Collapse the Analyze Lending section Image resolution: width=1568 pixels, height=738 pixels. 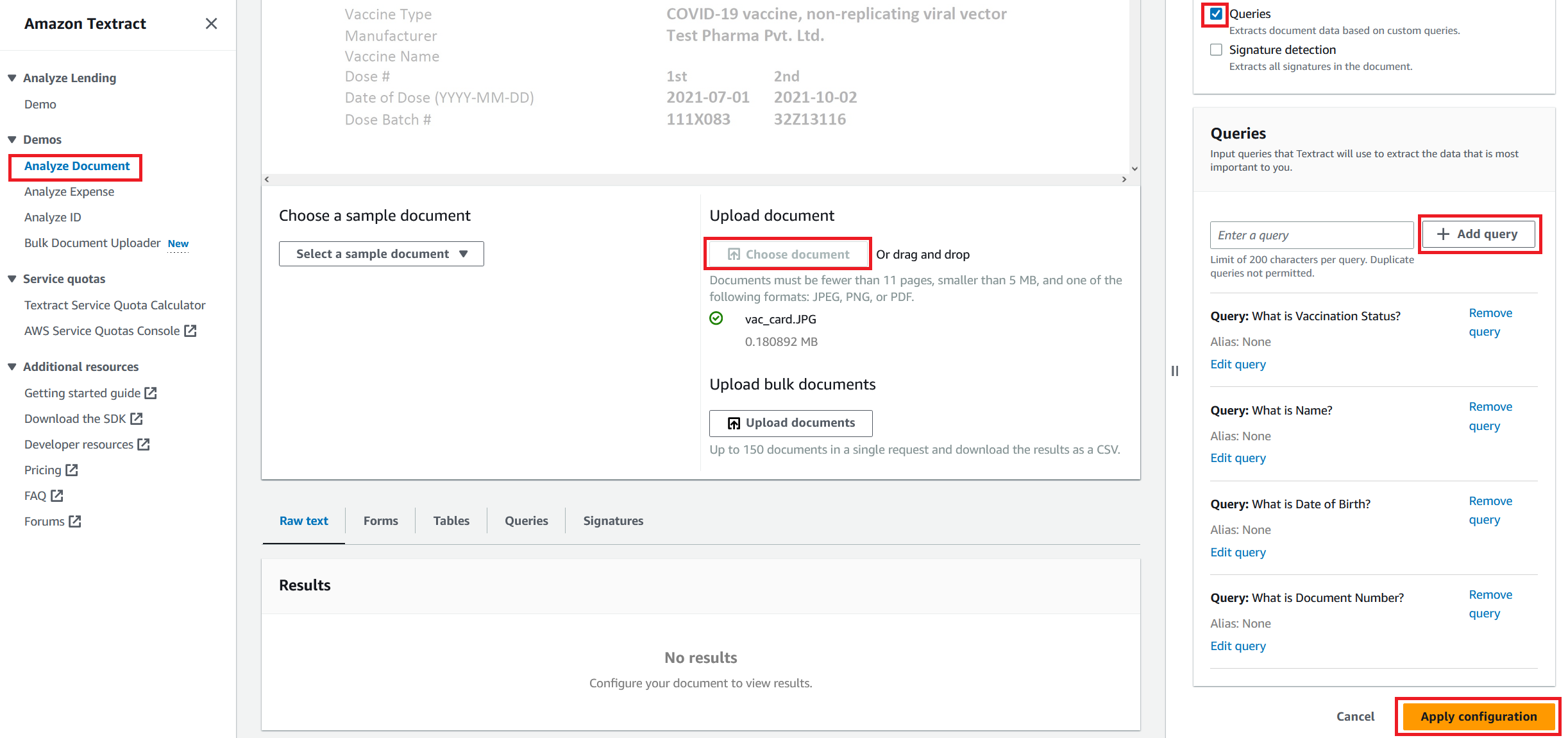[12, 78]
